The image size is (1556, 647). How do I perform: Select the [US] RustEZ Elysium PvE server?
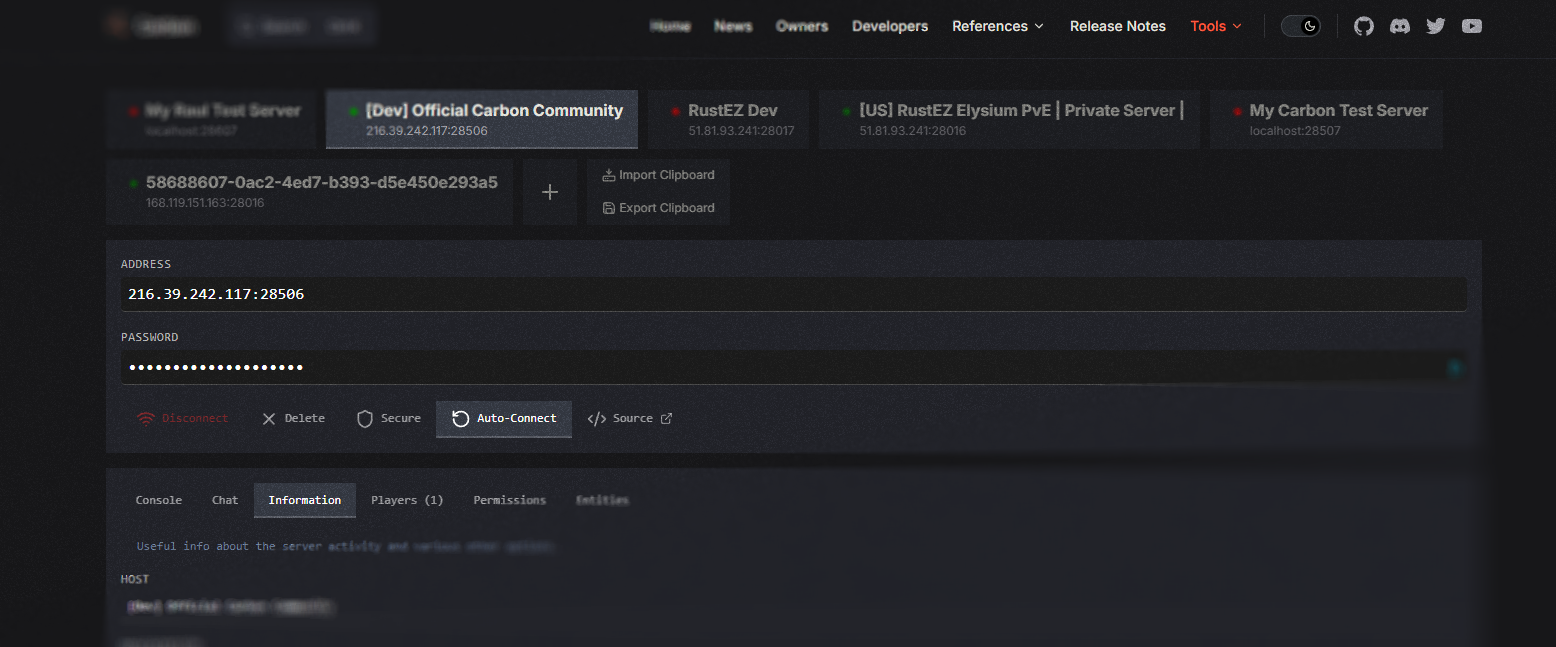[x=1009, y=119]
